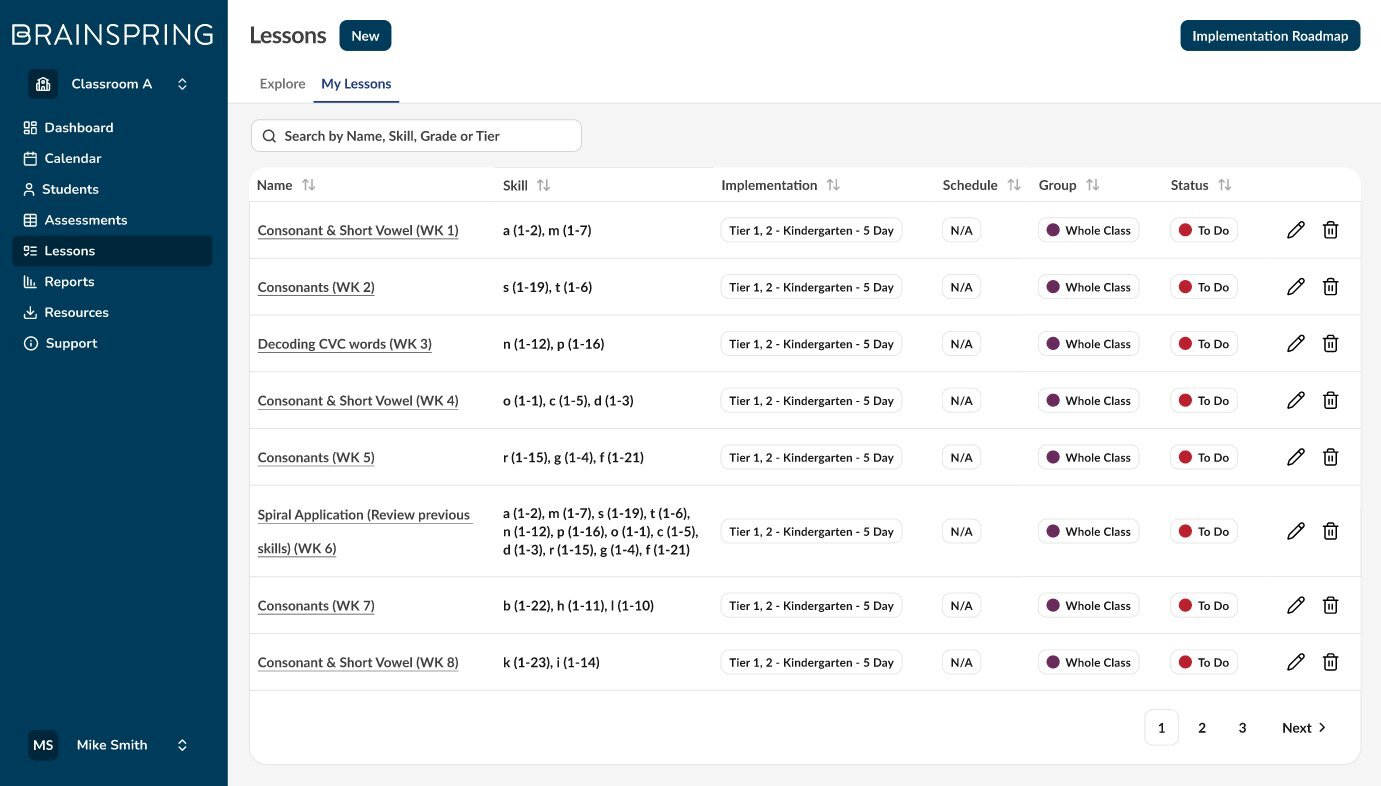Click the trash icon for Consonants (WK 7)

(x=1331, y=606)
